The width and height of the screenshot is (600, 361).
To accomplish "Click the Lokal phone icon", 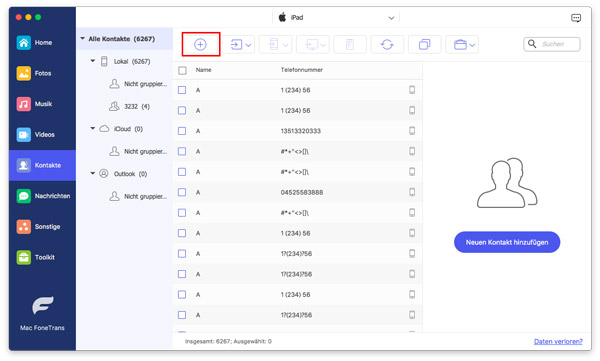I will point(104,61).
